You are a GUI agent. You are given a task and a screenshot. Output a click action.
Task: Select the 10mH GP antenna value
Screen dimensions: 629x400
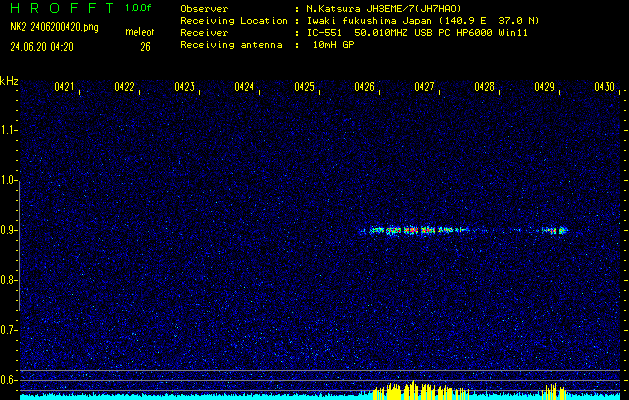tap(333, 45)
